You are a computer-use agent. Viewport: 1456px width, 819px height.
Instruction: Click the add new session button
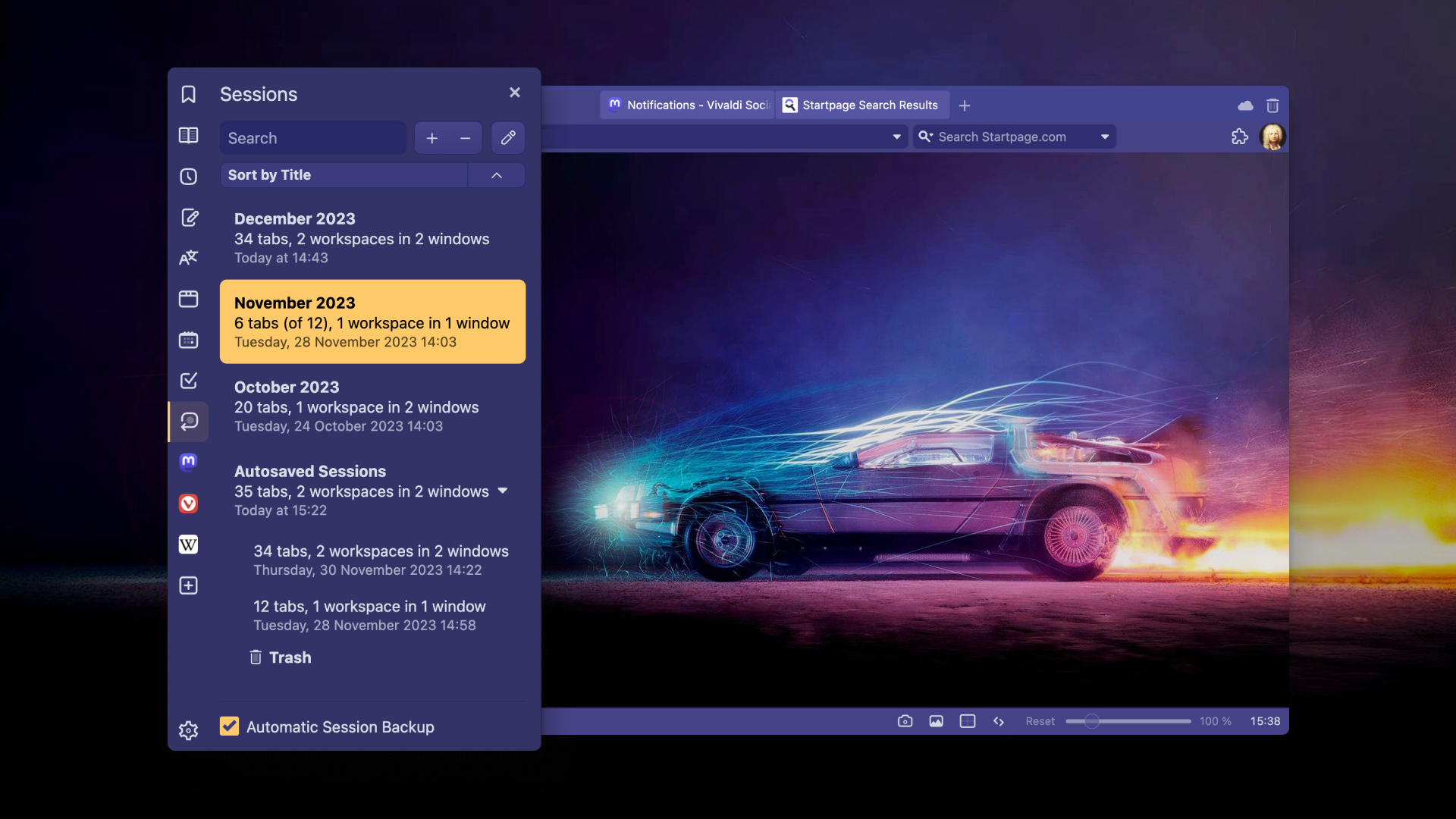(431, 138)
